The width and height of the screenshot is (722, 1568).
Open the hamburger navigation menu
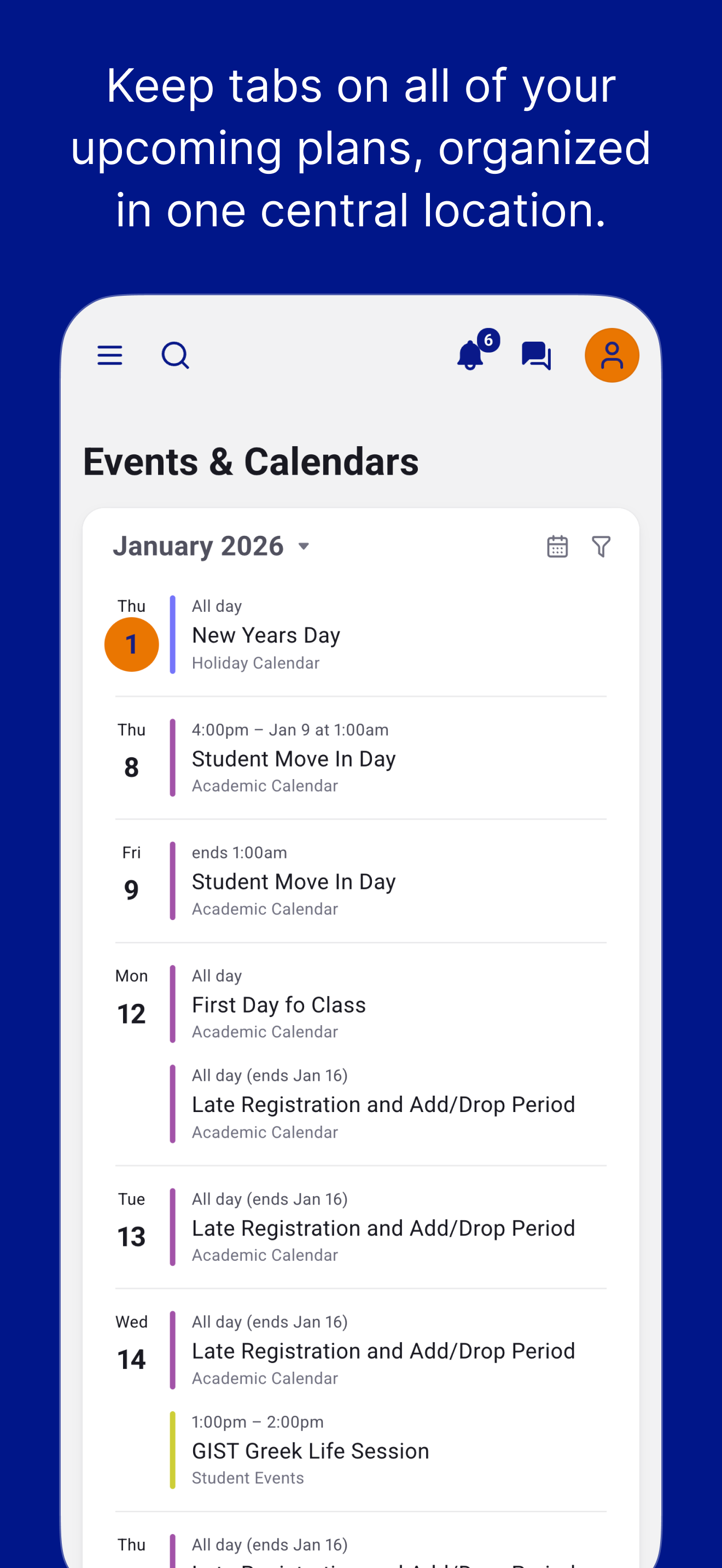pyautogui.click(x=109, y=355)
